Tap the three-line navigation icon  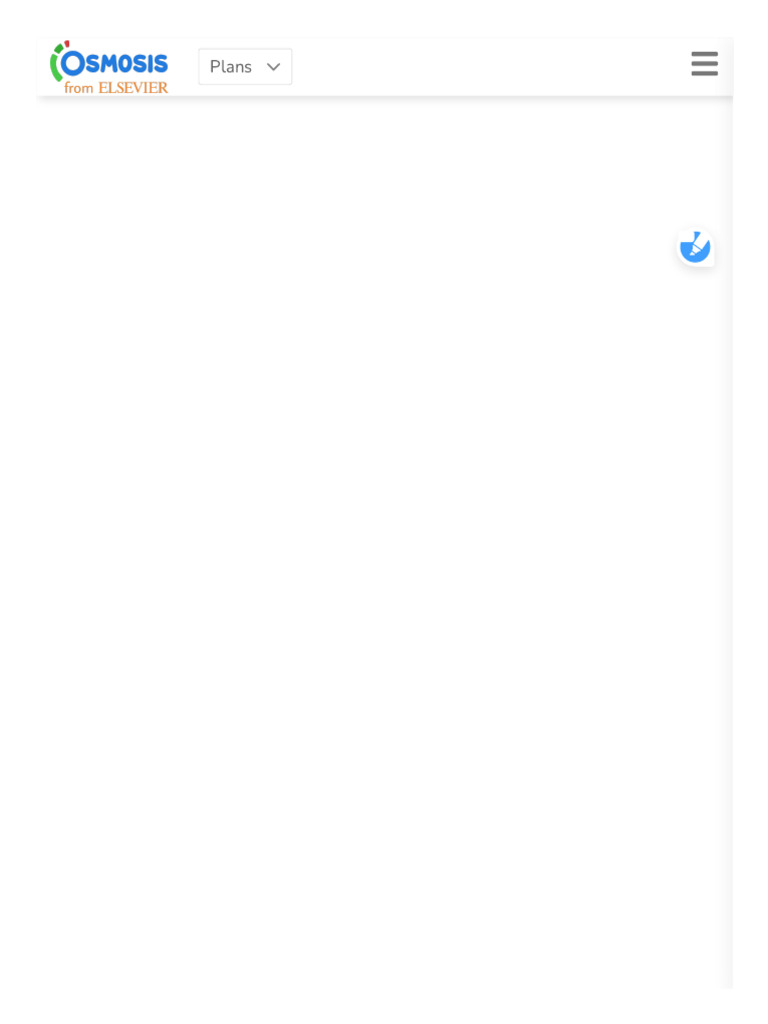(704, 64)
